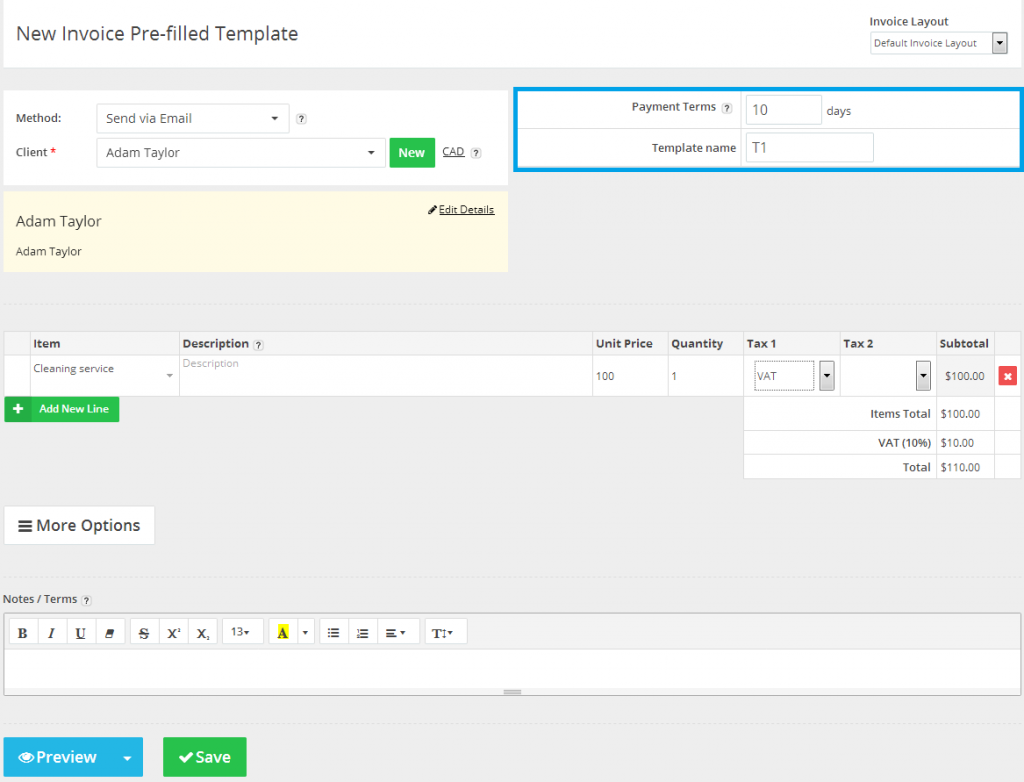Pick the yellow text highlight color
Image resolution: width=1024 pixels, height=782 pixels.
[283, 632]
